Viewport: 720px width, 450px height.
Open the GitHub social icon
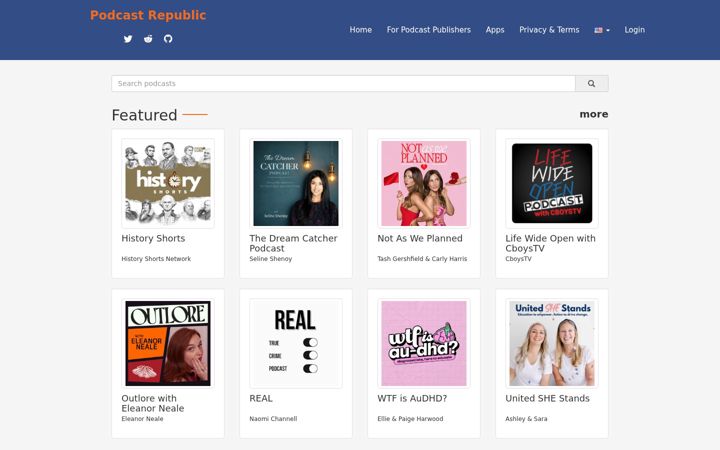point(168,39)
